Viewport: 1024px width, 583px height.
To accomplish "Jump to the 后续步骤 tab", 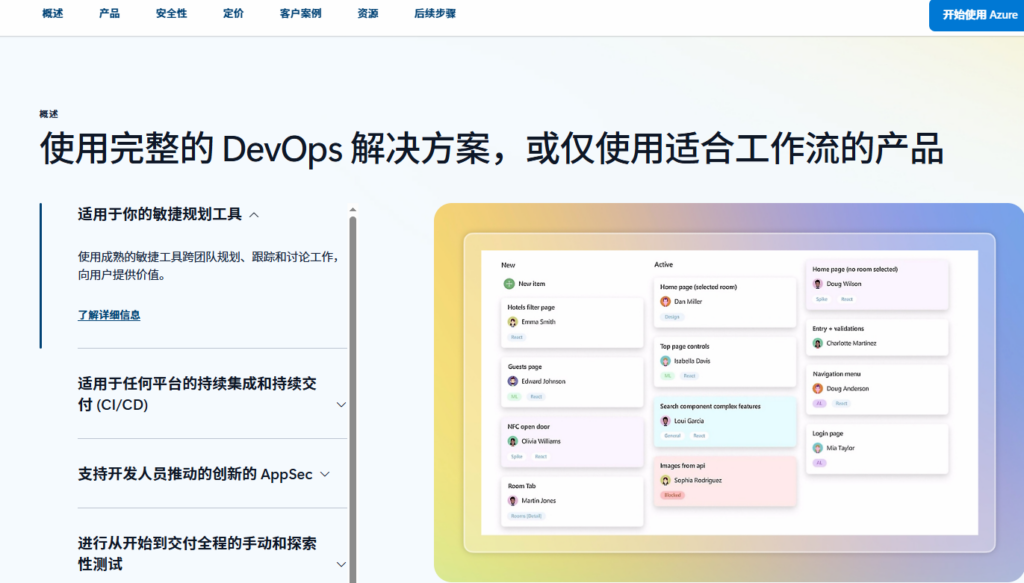I will (x=435, y=13).
